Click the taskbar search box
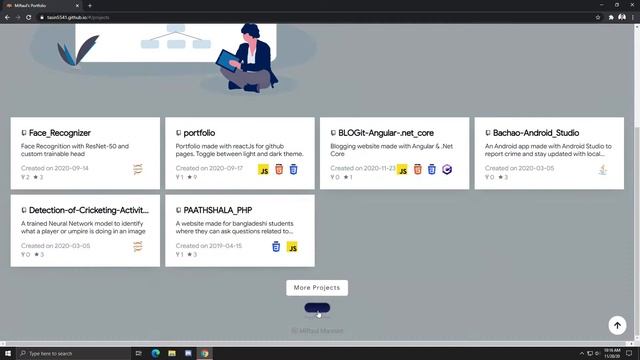The height and width of the screenshot is (360, 640). coord(73,353)
